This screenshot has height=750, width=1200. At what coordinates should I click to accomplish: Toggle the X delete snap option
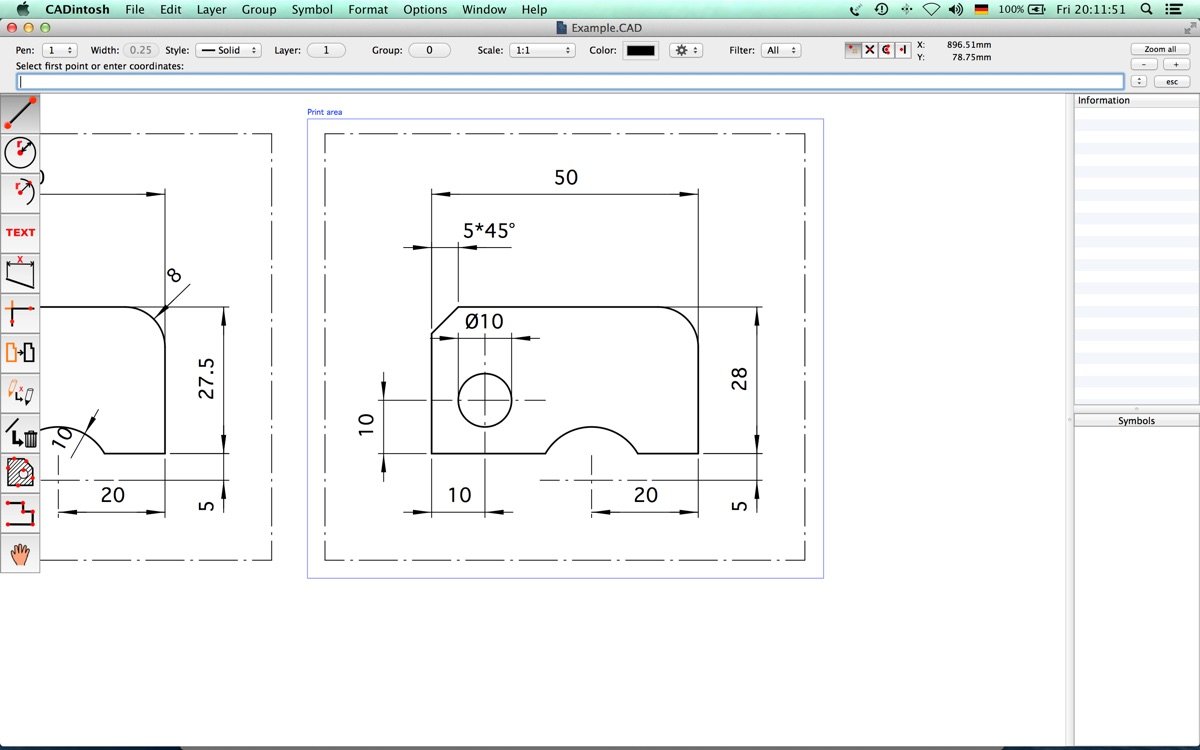[868, 49]
